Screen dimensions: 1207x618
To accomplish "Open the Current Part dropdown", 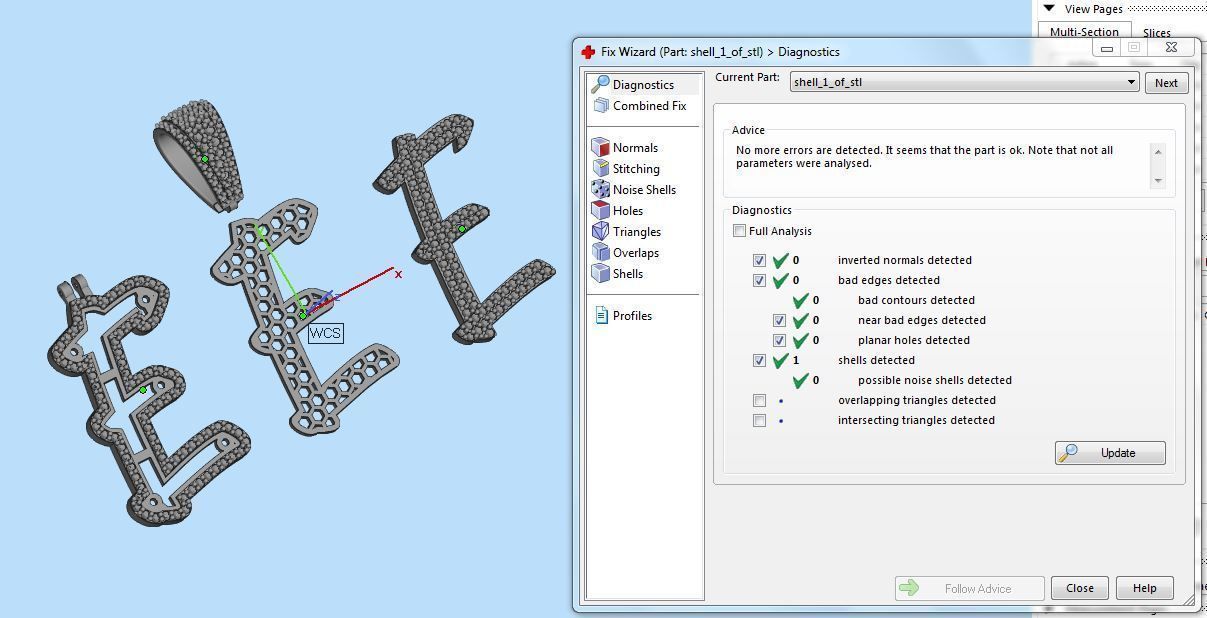I will (x=964, y=82).
